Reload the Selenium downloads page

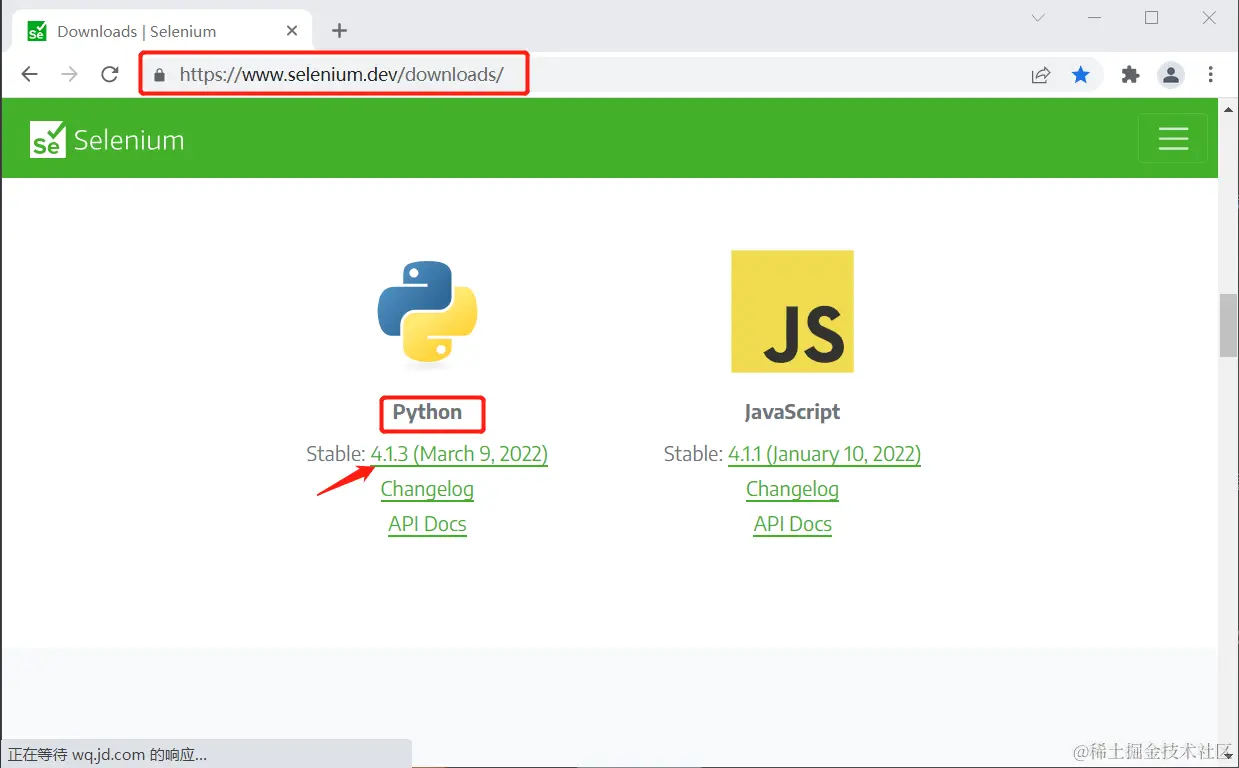(110, 74)
